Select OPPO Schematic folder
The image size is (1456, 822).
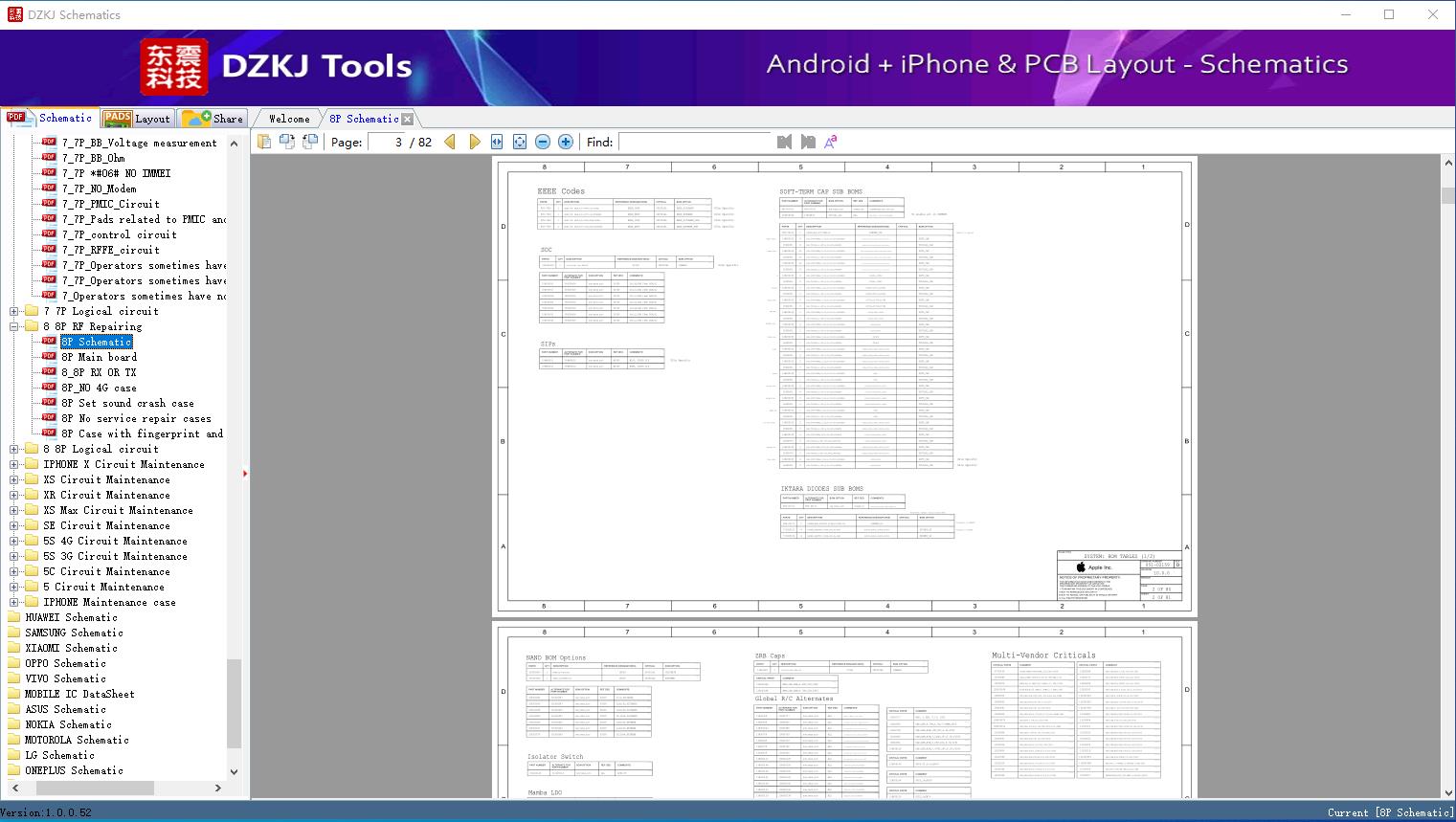pyautogui.click(x=65, y=663)
